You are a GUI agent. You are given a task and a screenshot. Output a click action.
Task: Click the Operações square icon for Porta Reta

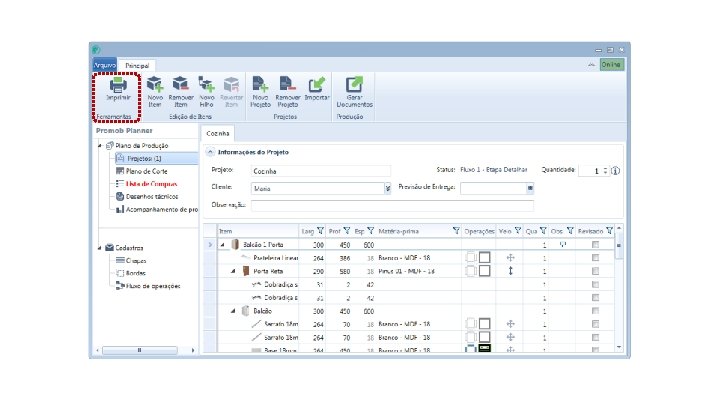click(484, 270)
